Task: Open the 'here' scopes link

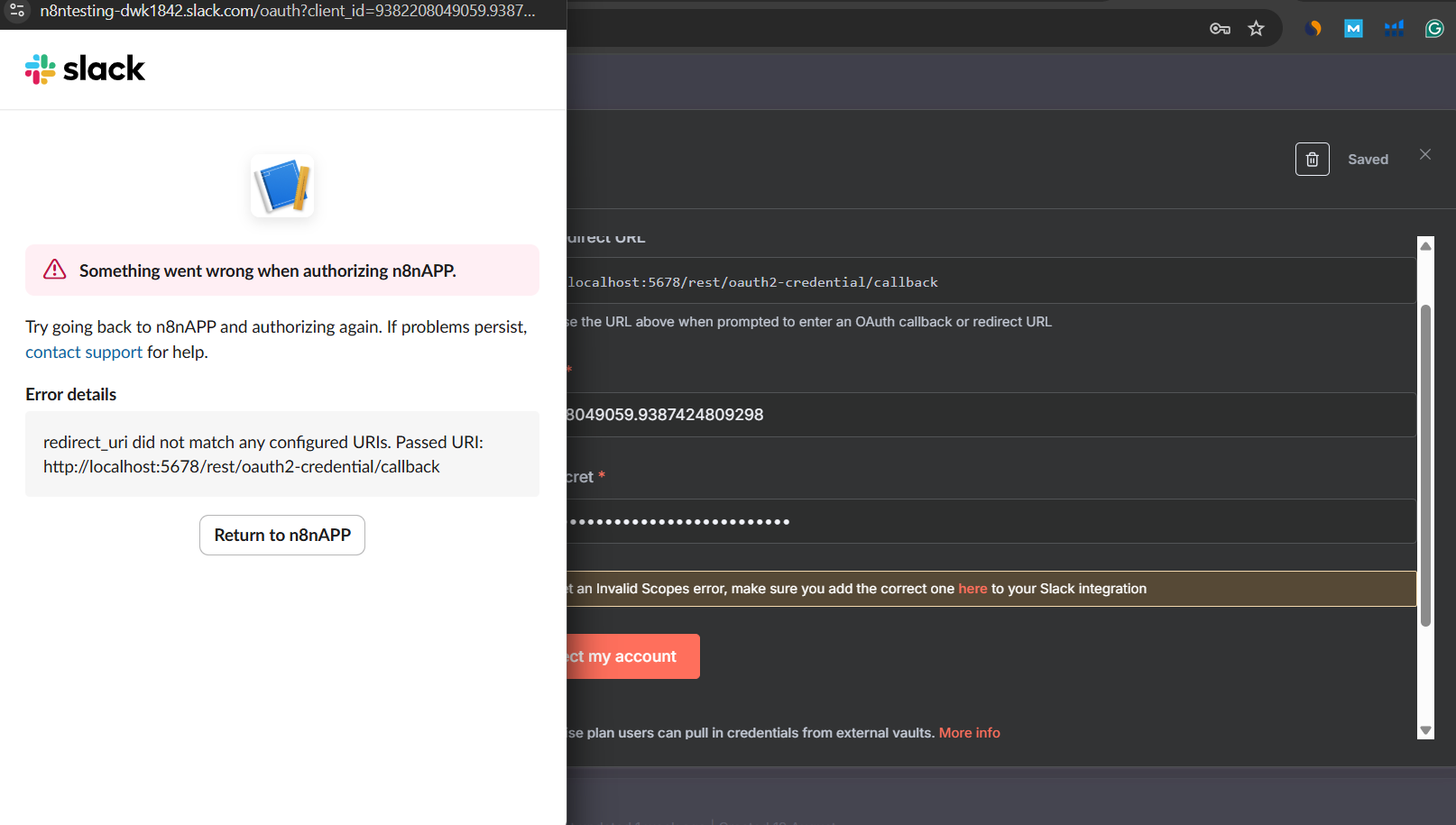Action: 972,589
